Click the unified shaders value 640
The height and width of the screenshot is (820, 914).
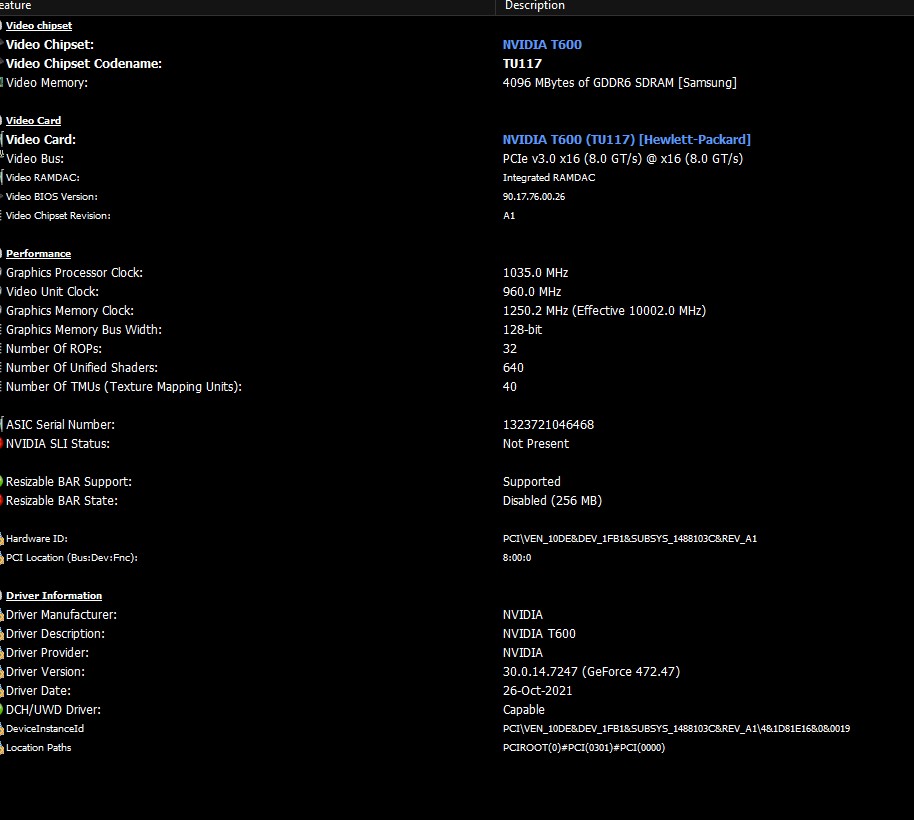pyautogui.click(x=513, y=368)
